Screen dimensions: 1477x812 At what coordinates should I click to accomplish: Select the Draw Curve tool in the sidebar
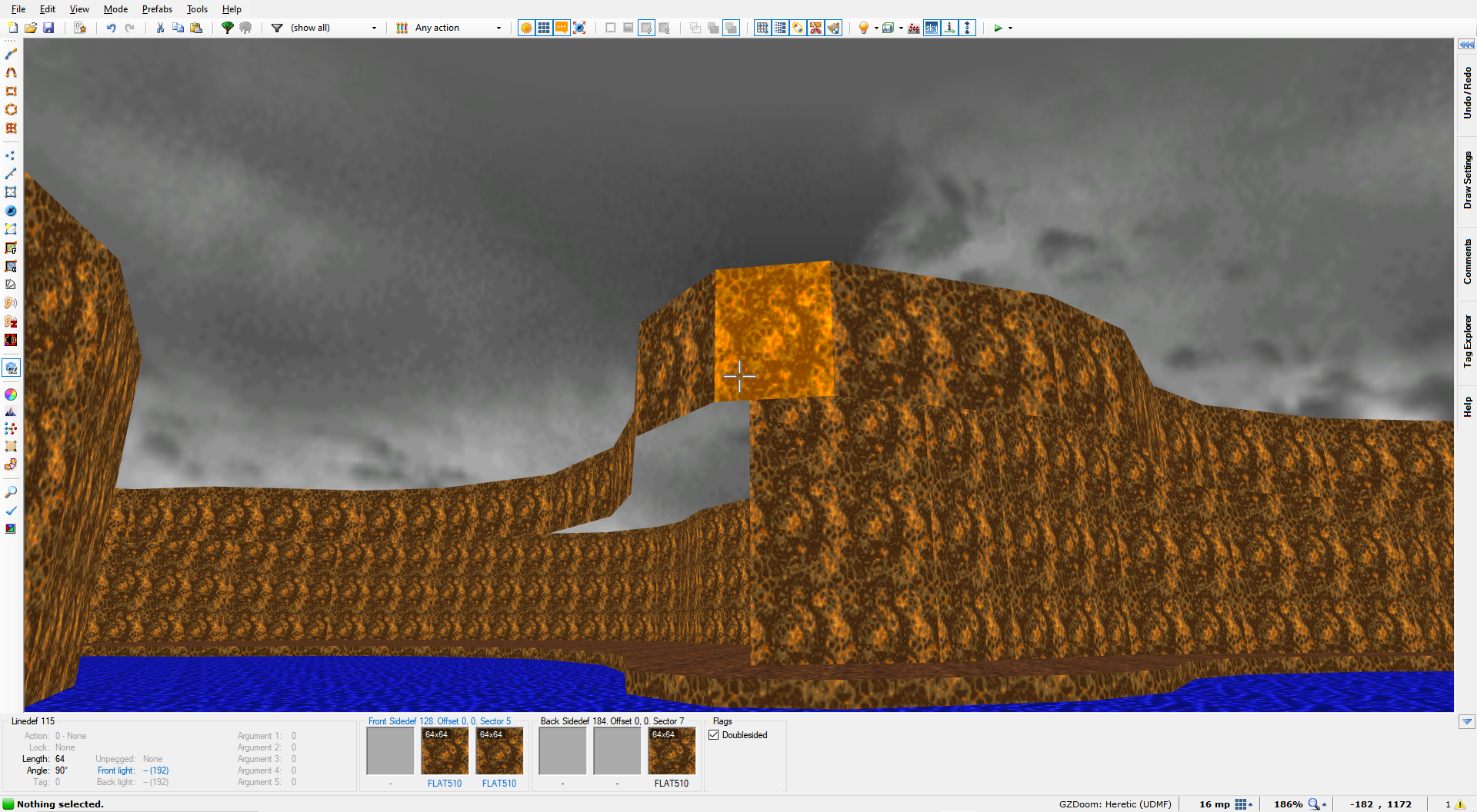[11, 72]
